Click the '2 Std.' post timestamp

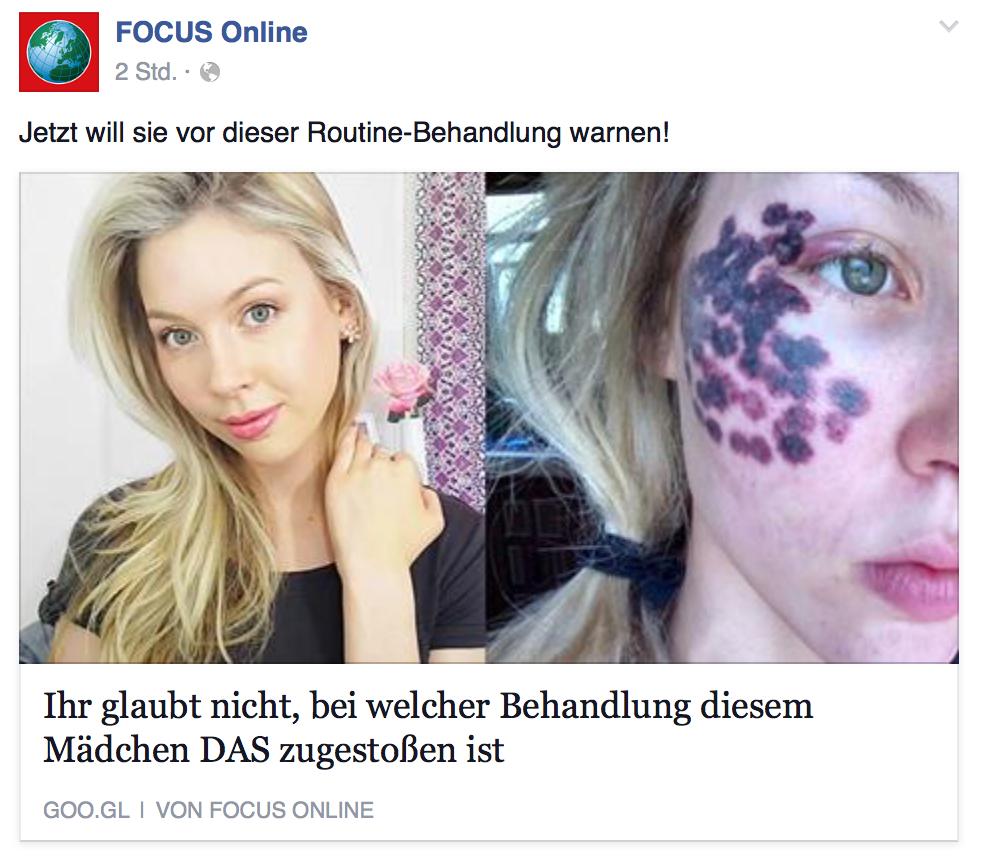pyautogui.click(x=146, y=72)
